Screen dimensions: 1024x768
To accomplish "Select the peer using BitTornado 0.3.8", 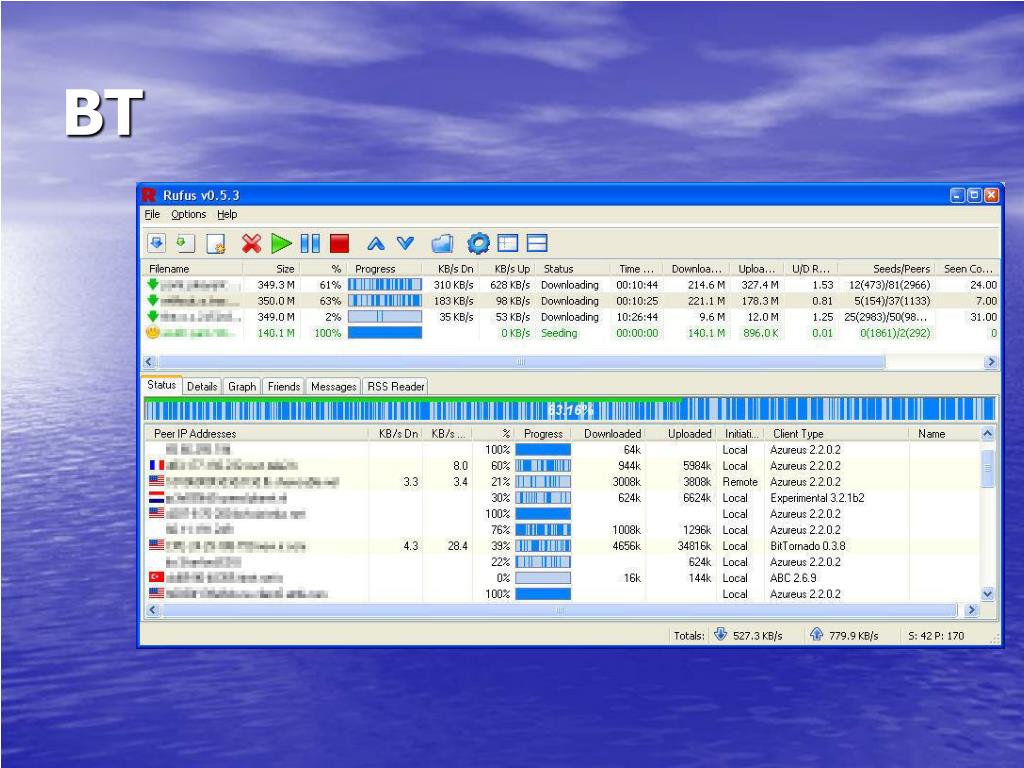I will tap(563, 546).
